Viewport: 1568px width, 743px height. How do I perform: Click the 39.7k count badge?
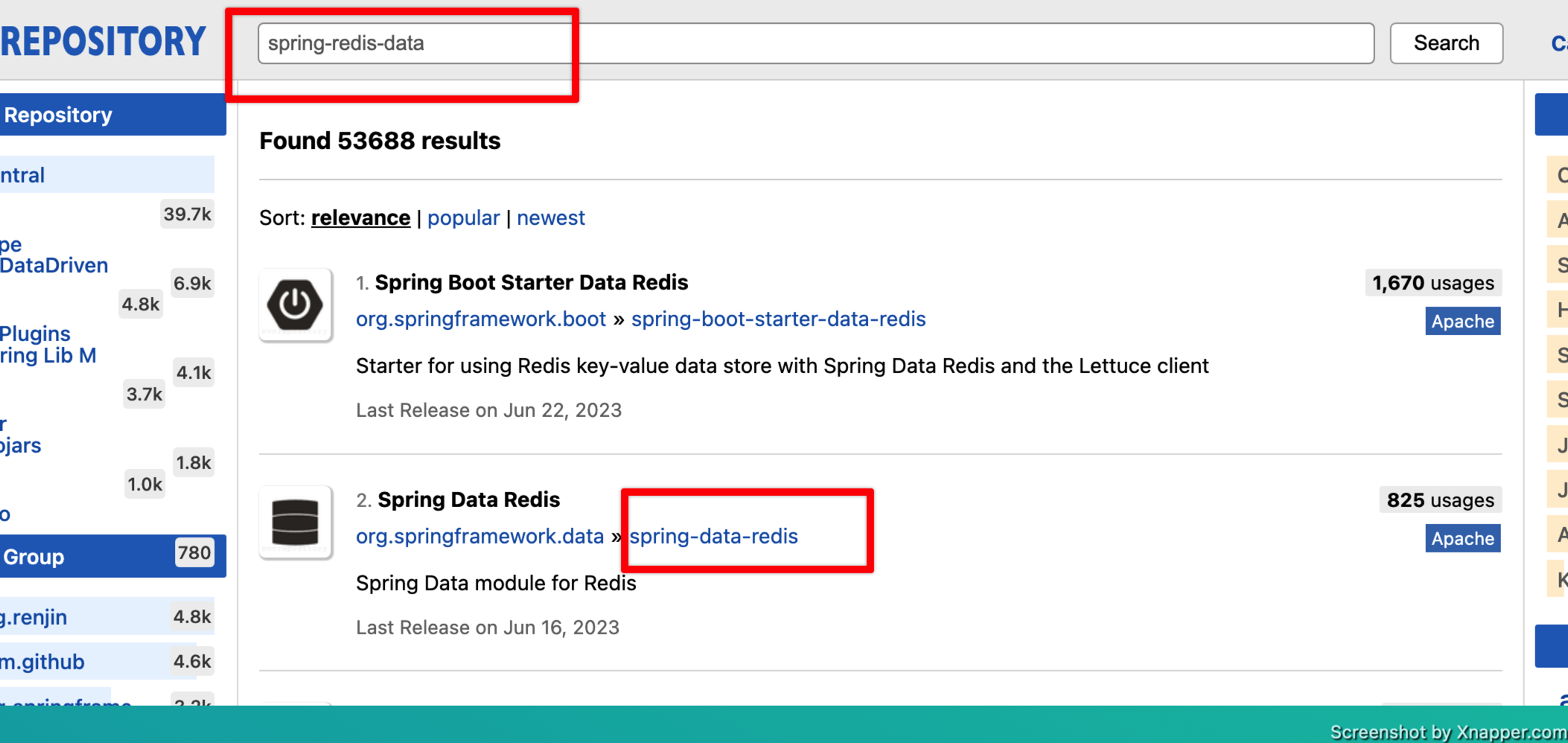[188, 214]
